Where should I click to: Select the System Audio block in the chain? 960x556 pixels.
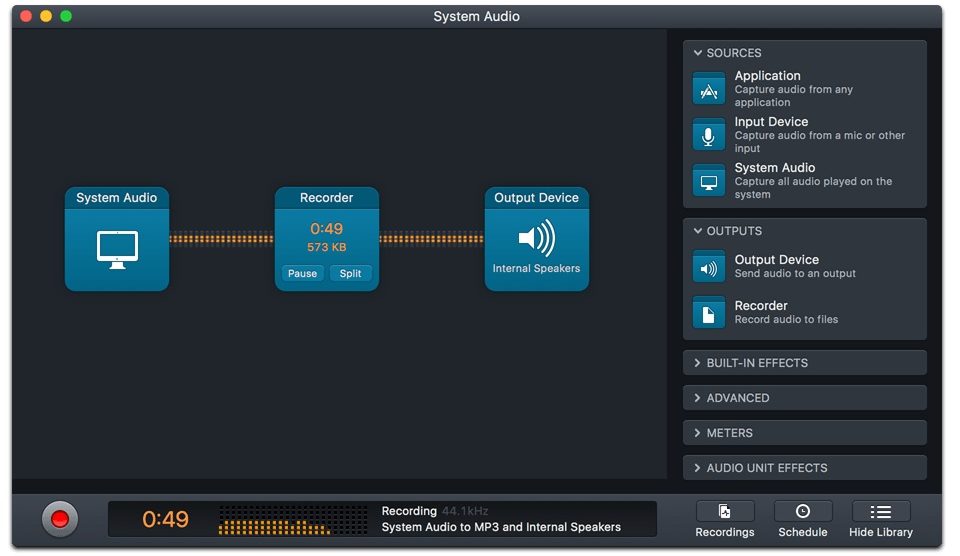[x=117, y=247]
